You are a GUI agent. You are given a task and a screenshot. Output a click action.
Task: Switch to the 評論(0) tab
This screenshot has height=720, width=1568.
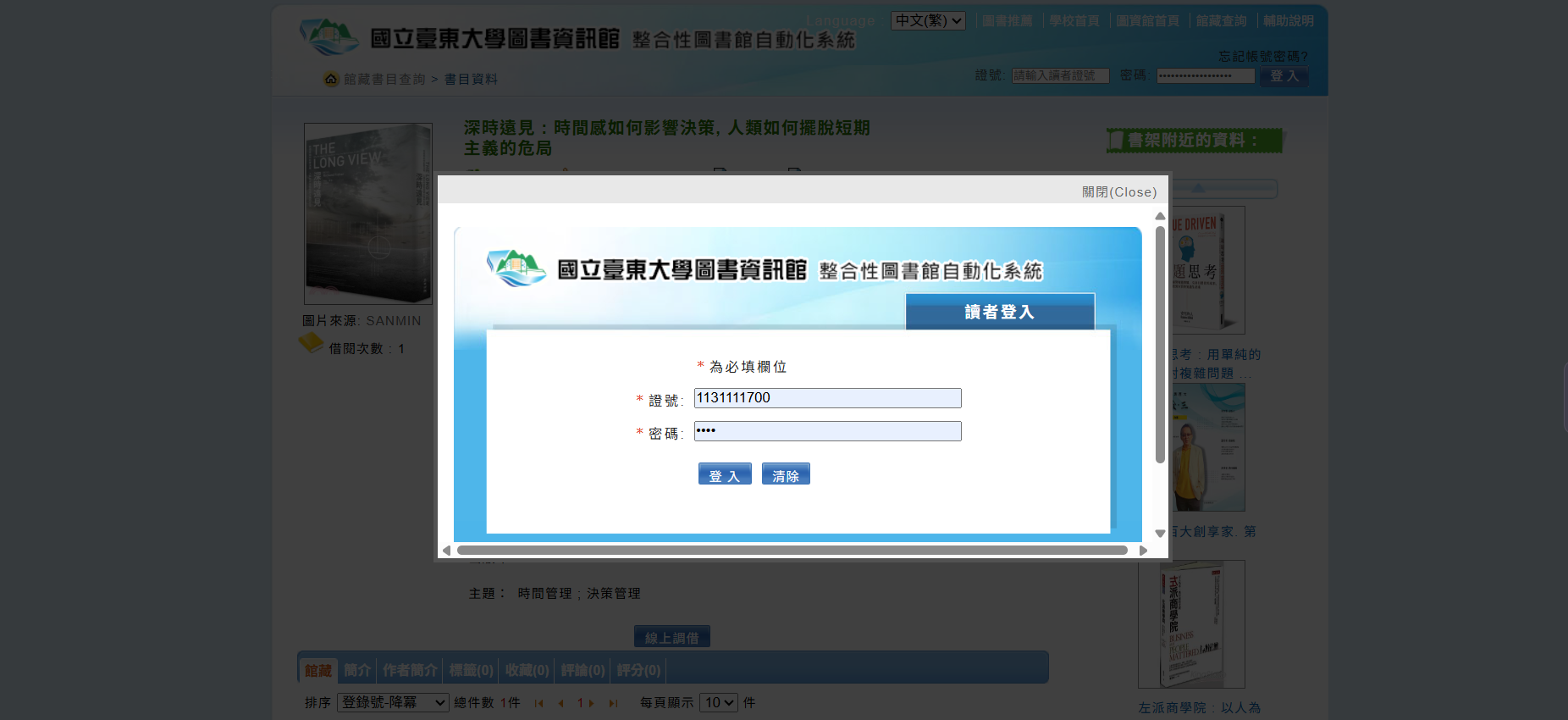(582, 670)
